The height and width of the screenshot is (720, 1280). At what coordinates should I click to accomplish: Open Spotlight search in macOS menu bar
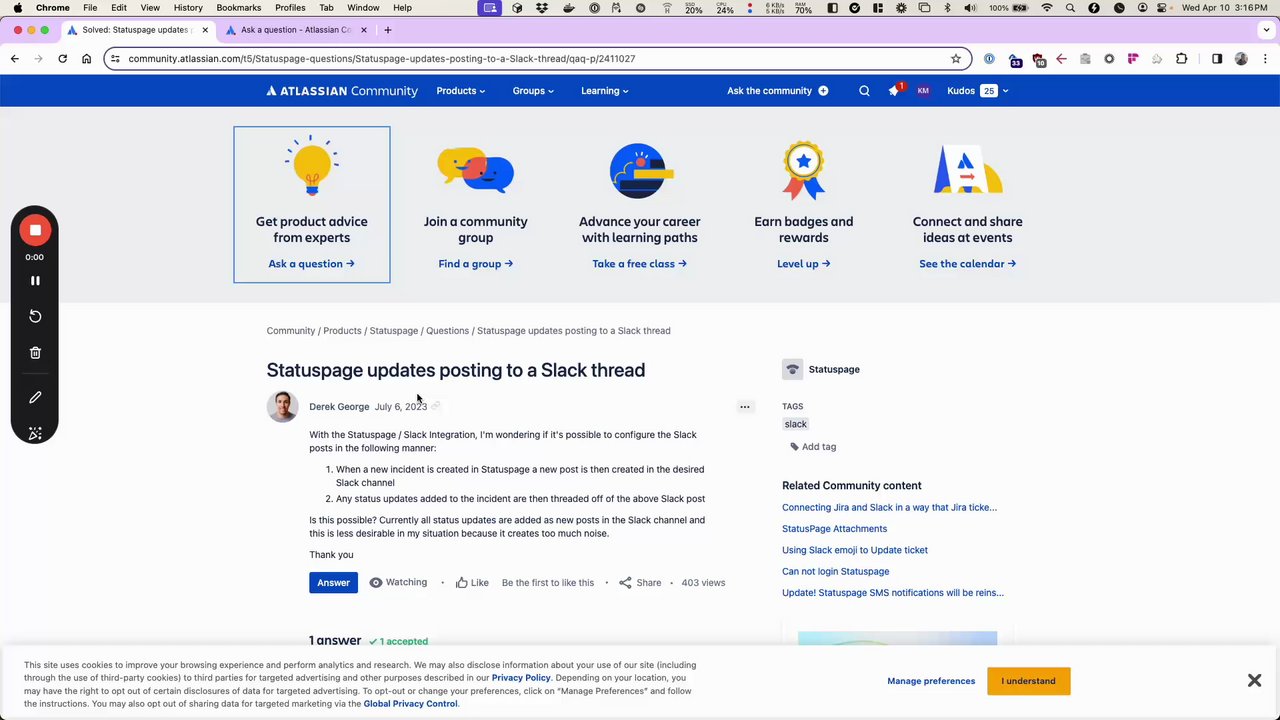pyautogui.click(x=1070, y=8)
